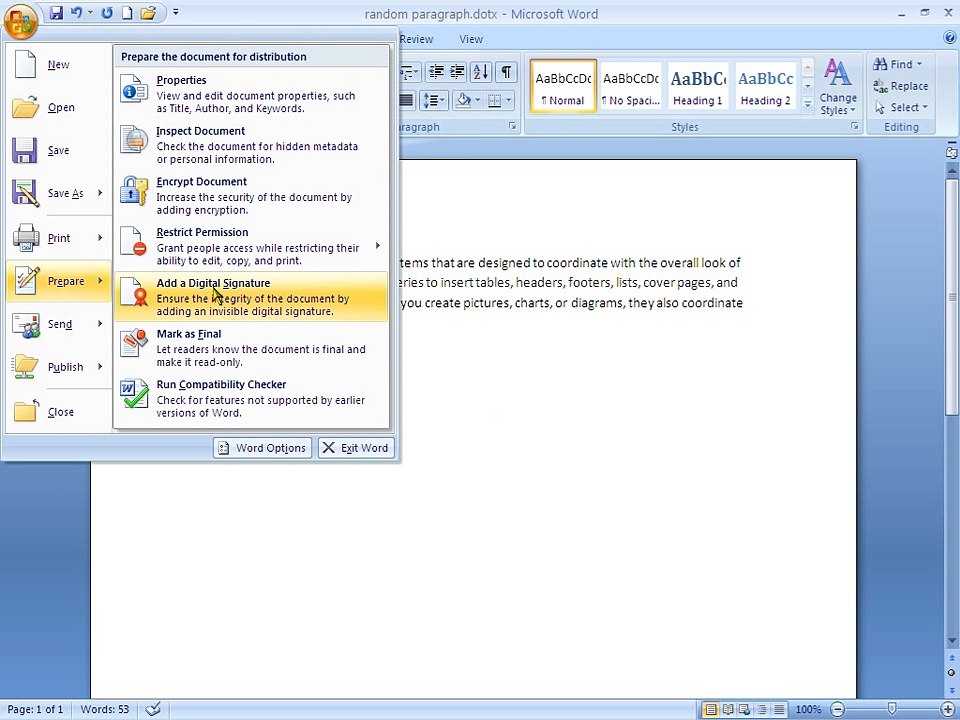Click the Increase Indent icon
The height and width of the screenshot is (720, 960).
pos(457,72)
